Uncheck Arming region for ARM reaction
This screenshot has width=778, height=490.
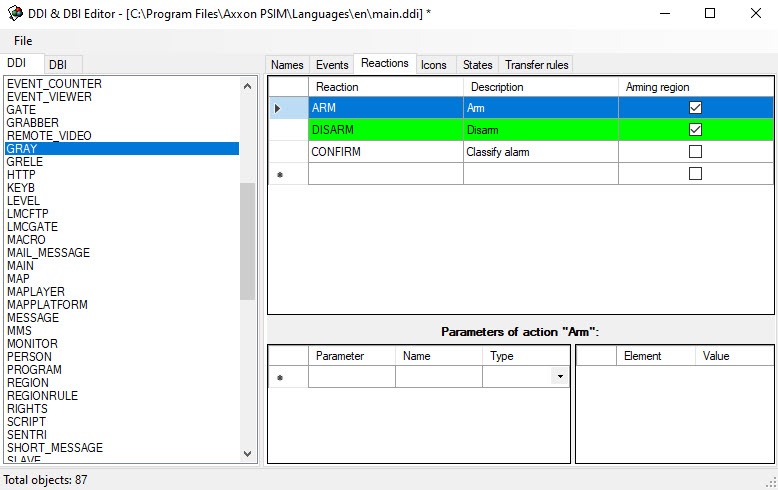click(x=695, y=108)
